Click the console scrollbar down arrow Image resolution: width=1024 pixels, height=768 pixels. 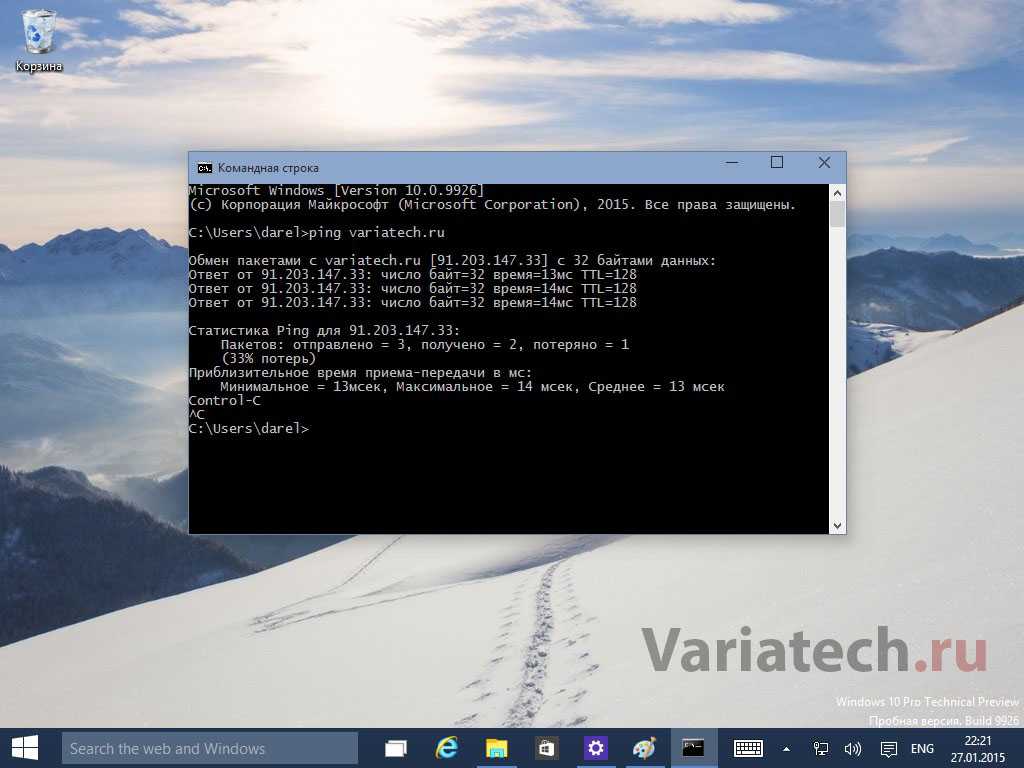[837, 525]
